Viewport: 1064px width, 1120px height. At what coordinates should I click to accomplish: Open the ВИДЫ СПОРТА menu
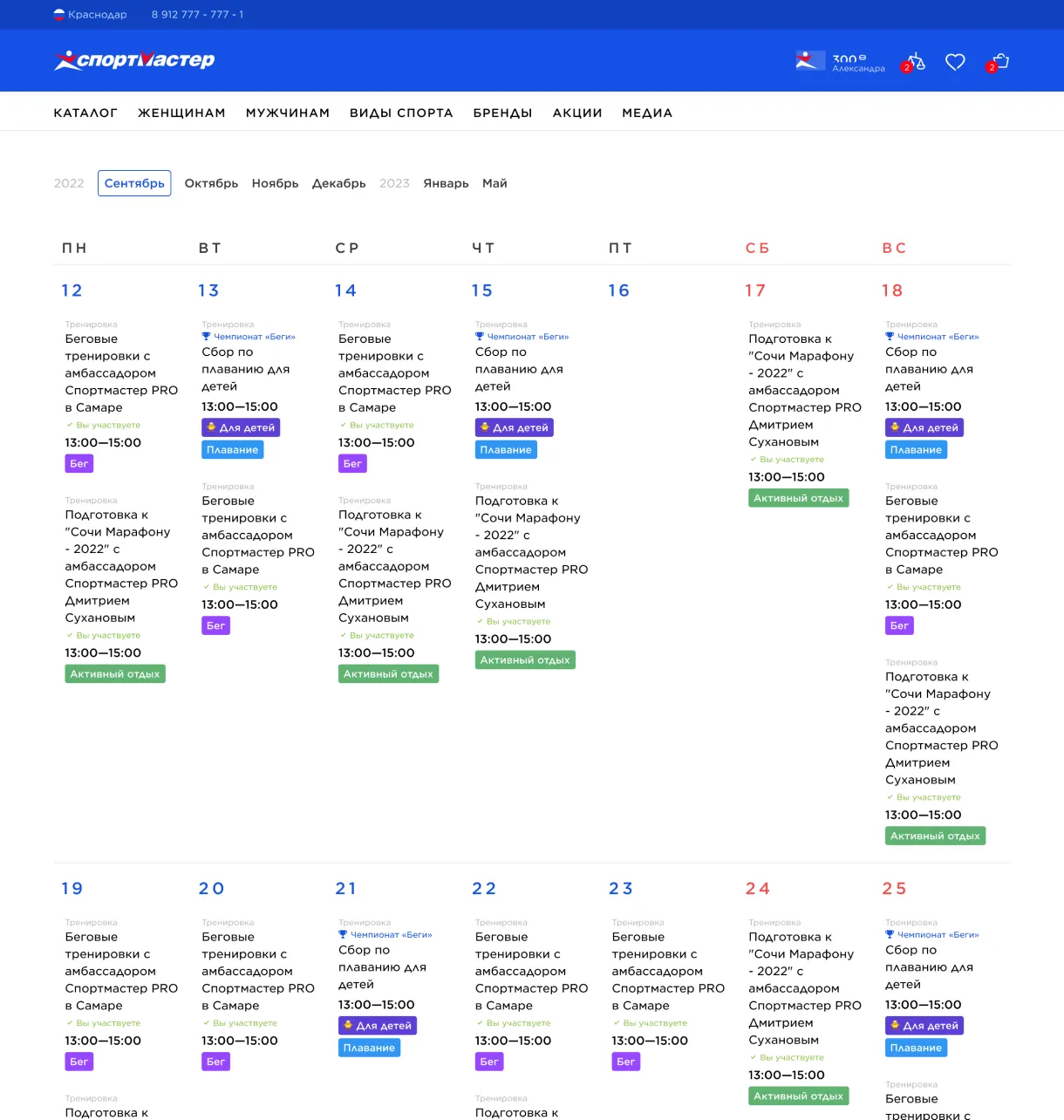(x=401, y=113)
